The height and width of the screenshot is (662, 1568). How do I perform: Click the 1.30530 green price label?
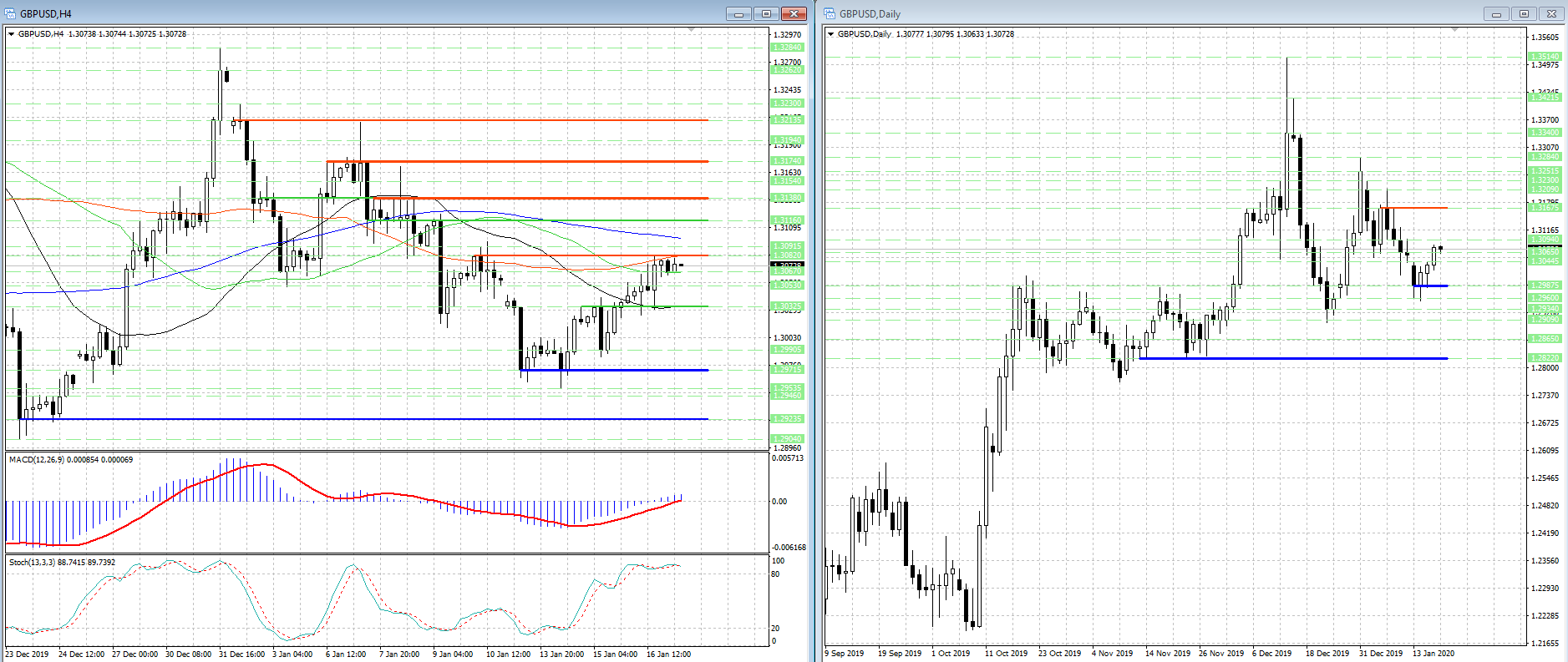pos(787,285)
